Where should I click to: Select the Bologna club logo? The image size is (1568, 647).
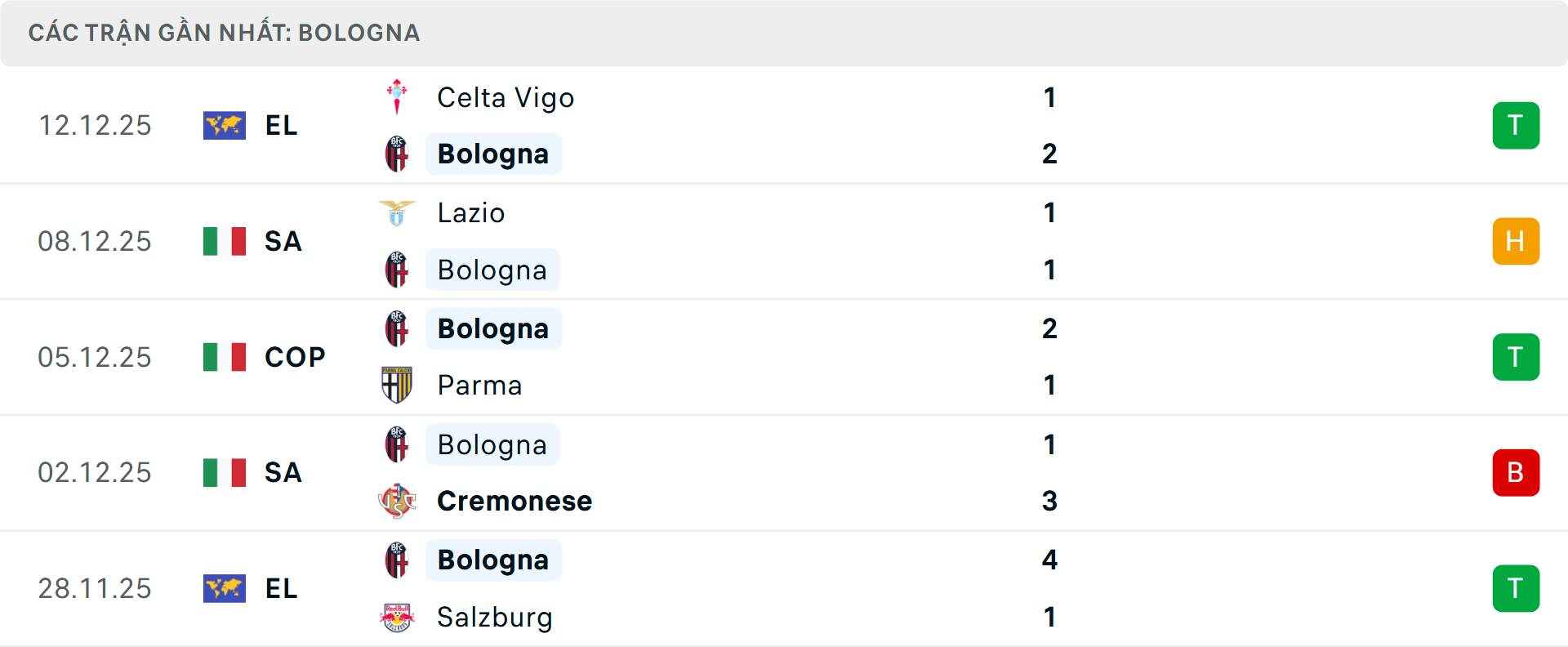(397, 154)
